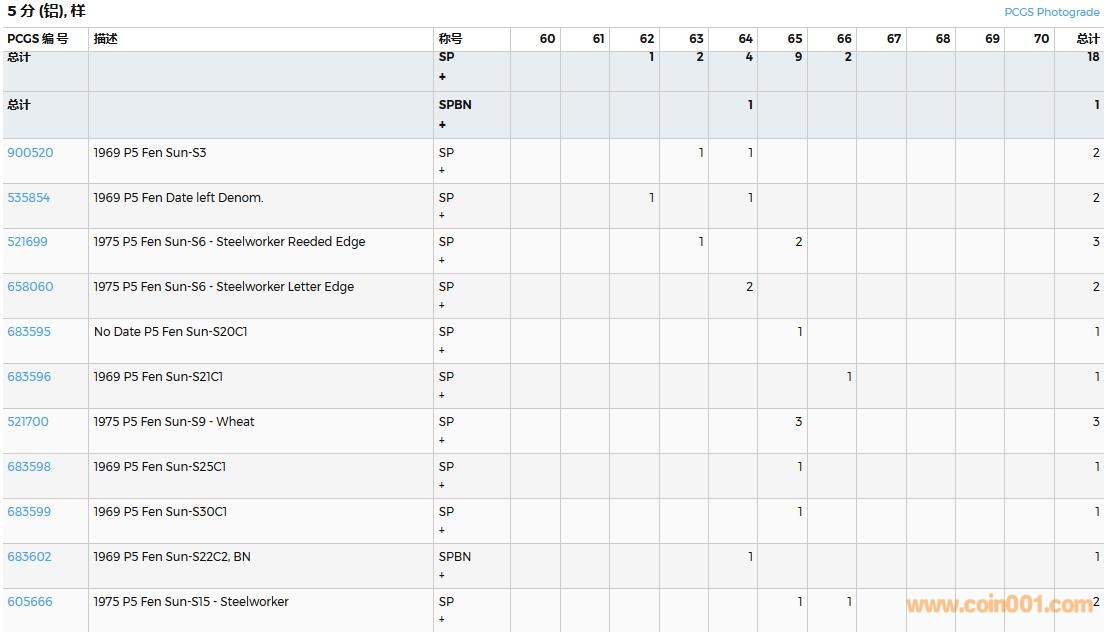Select PCGS number 683595

(x=29, y=332)
